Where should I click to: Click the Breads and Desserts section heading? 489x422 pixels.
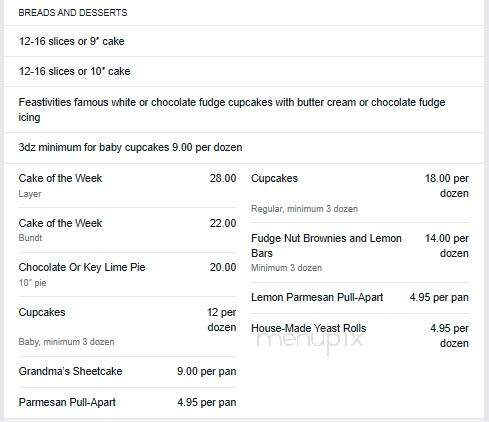[73, 13]
